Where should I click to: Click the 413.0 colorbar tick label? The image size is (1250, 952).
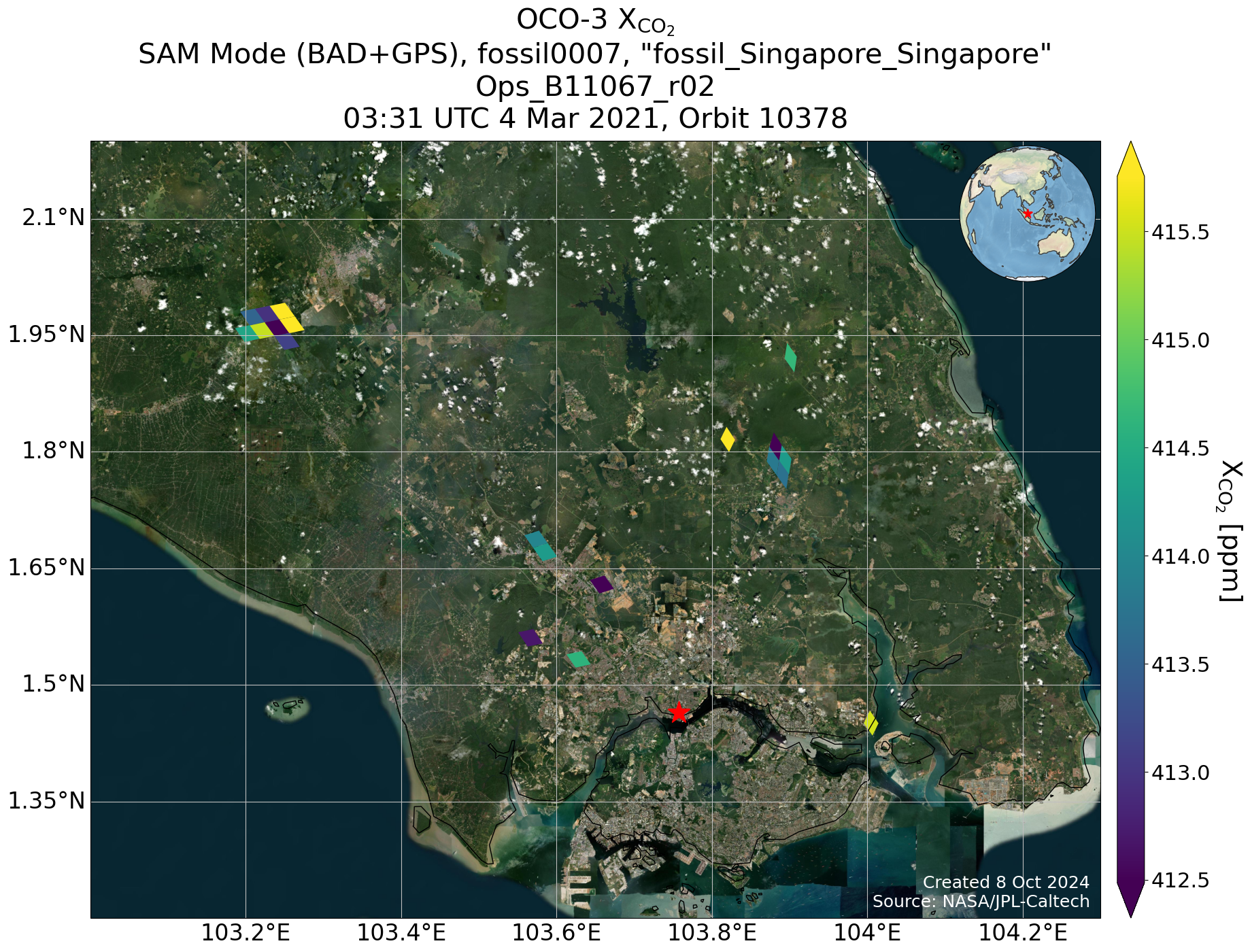tap(1181, 773)
